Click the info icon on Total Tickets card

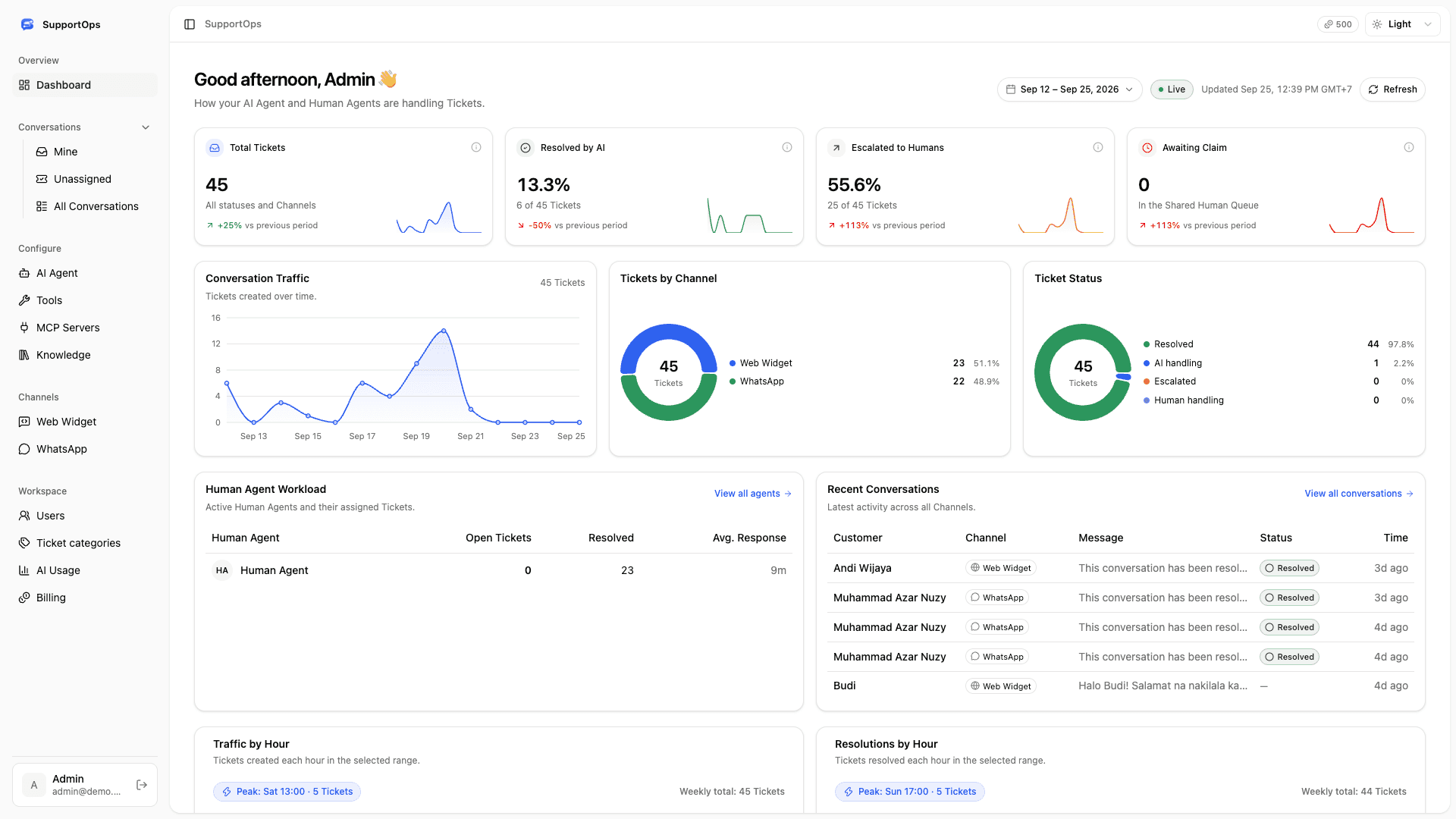tap(476, 147)
